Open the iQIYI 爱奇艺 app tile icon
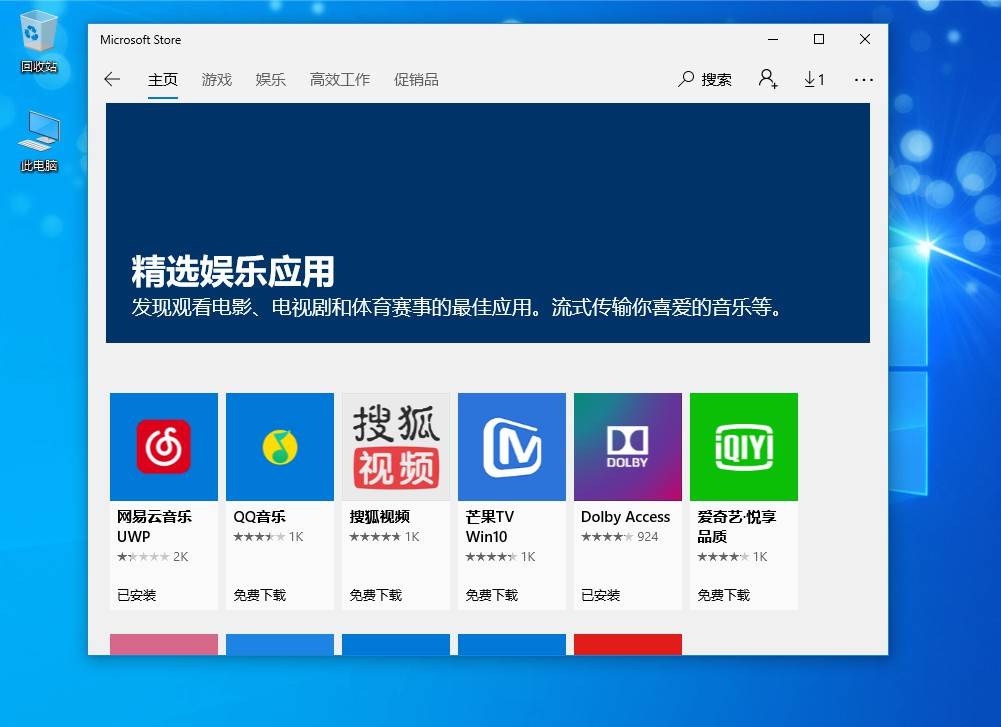This screenshot has width=1001, height=727. tap(744, 447)
